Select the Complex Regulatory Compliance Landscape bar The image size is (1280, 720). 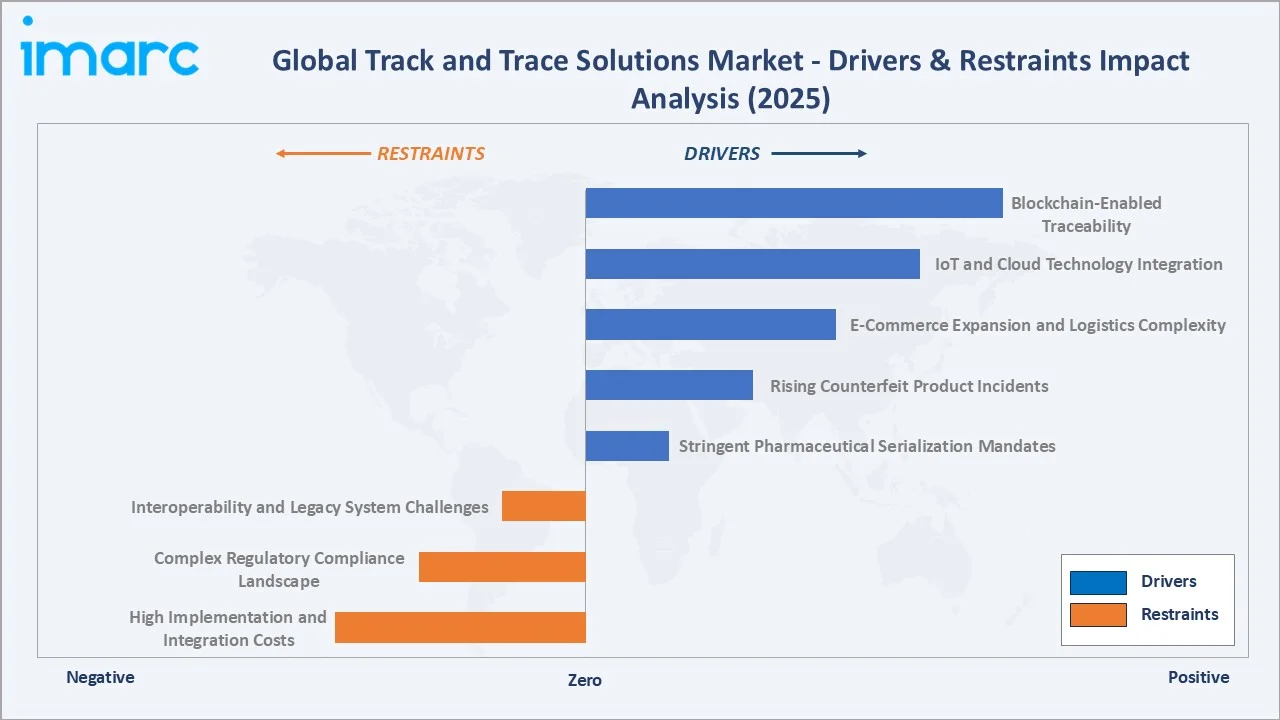(x=502, y=567)
